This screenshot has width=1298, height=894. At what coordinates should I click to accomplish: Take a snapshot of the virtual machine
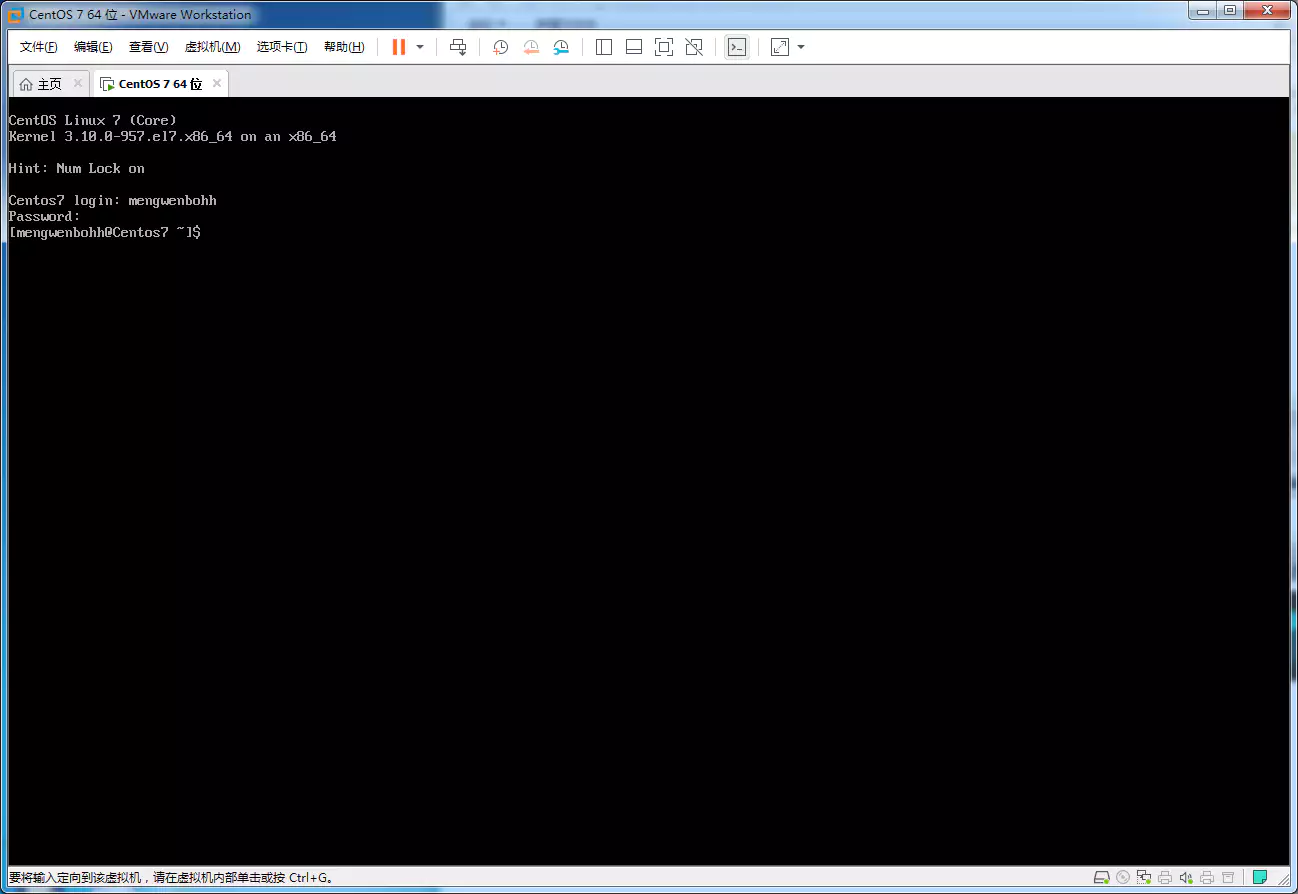click(x=500, y=46)
